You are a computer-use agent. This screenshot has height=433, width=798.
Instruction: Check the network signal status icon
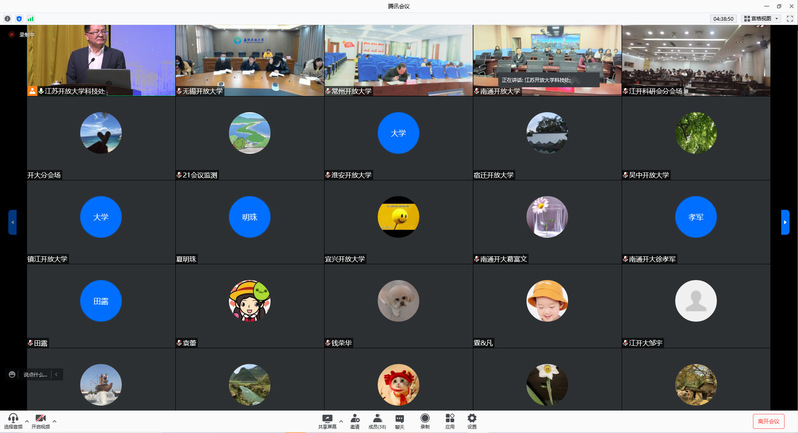pos(30,18)
